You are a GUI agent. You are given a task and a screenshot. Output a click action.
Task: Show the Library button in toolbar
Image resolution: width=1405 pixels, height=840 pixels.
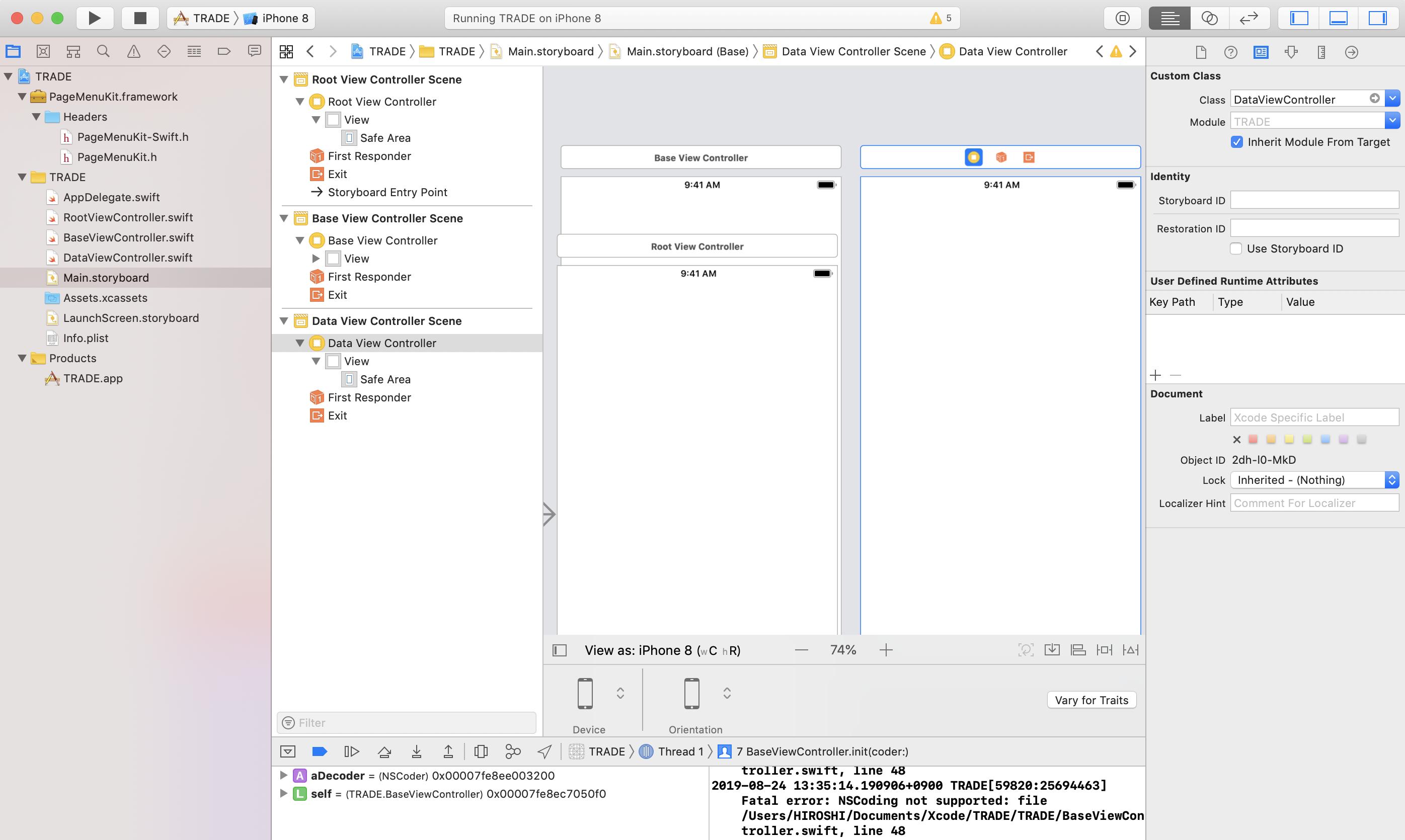(1122, 18)
